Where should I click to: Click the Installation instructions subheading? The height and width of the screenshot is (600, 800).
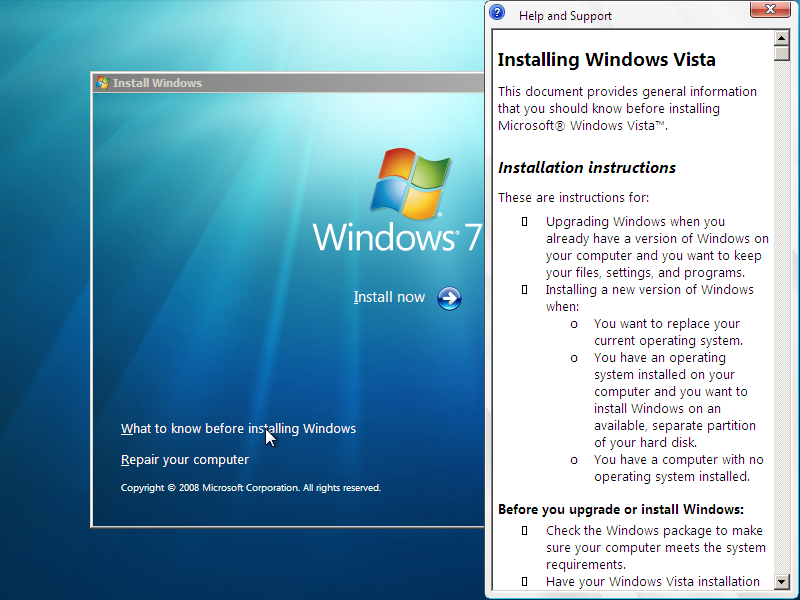(x=587, y=168)
